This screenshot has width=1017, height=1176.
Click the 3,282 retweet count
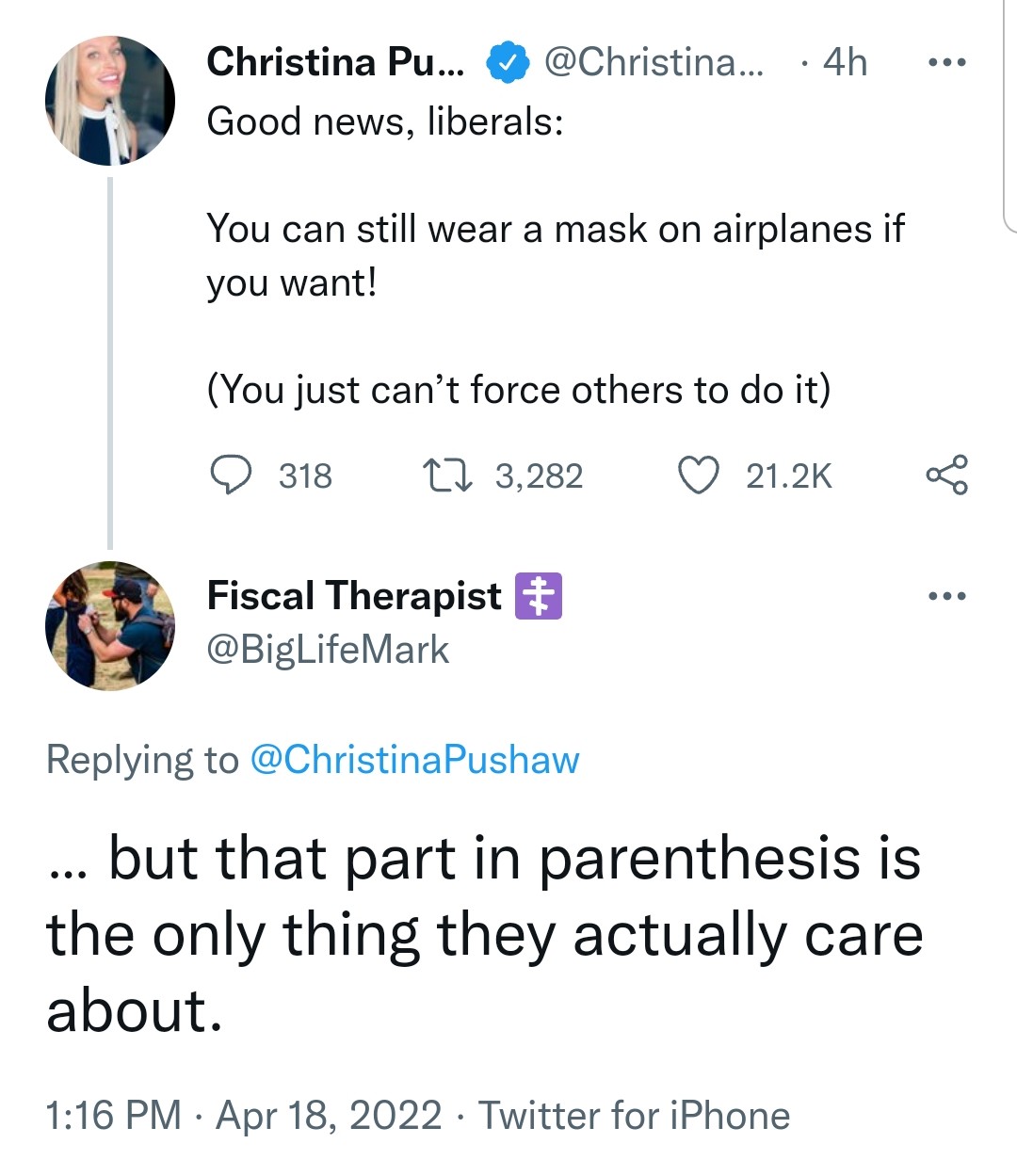tap(540, 476)
